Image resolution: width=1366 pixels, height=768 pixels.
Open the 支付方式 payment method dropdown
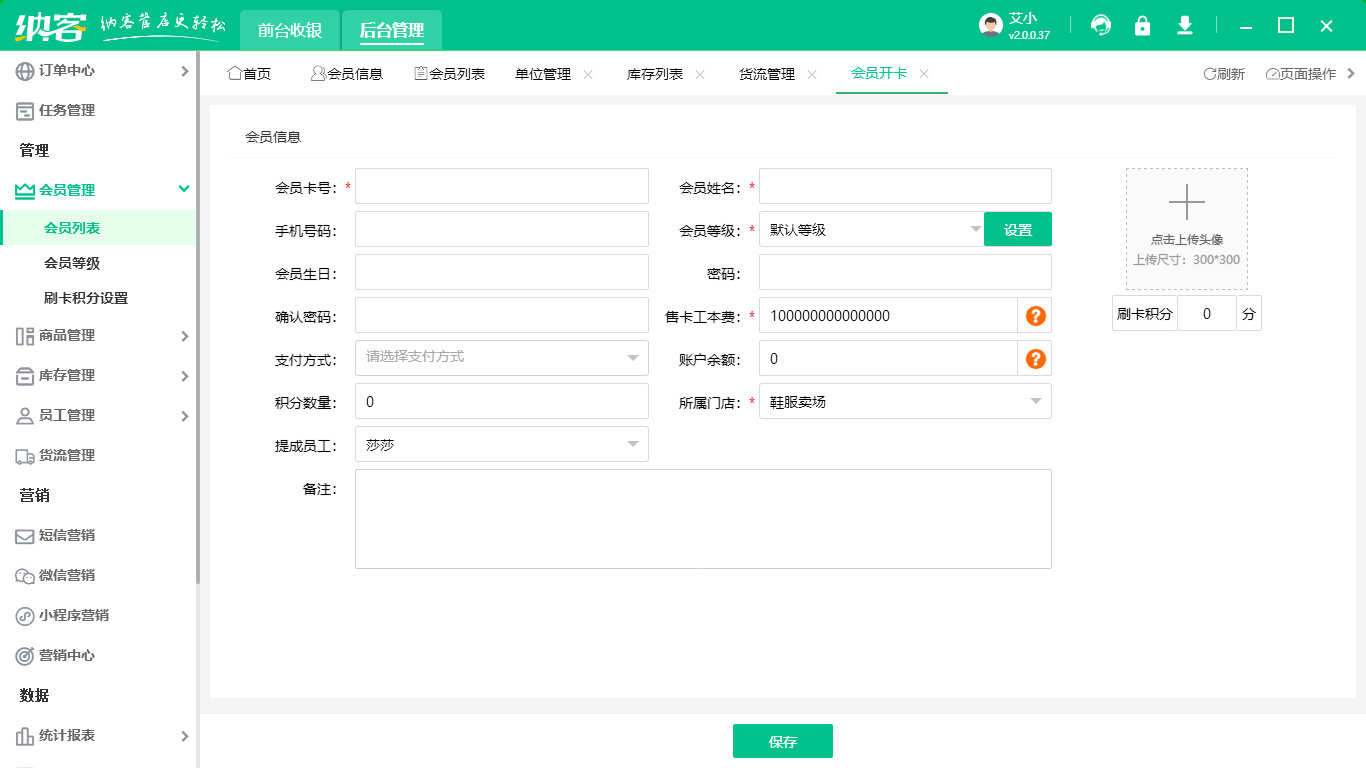pos(501,357)
